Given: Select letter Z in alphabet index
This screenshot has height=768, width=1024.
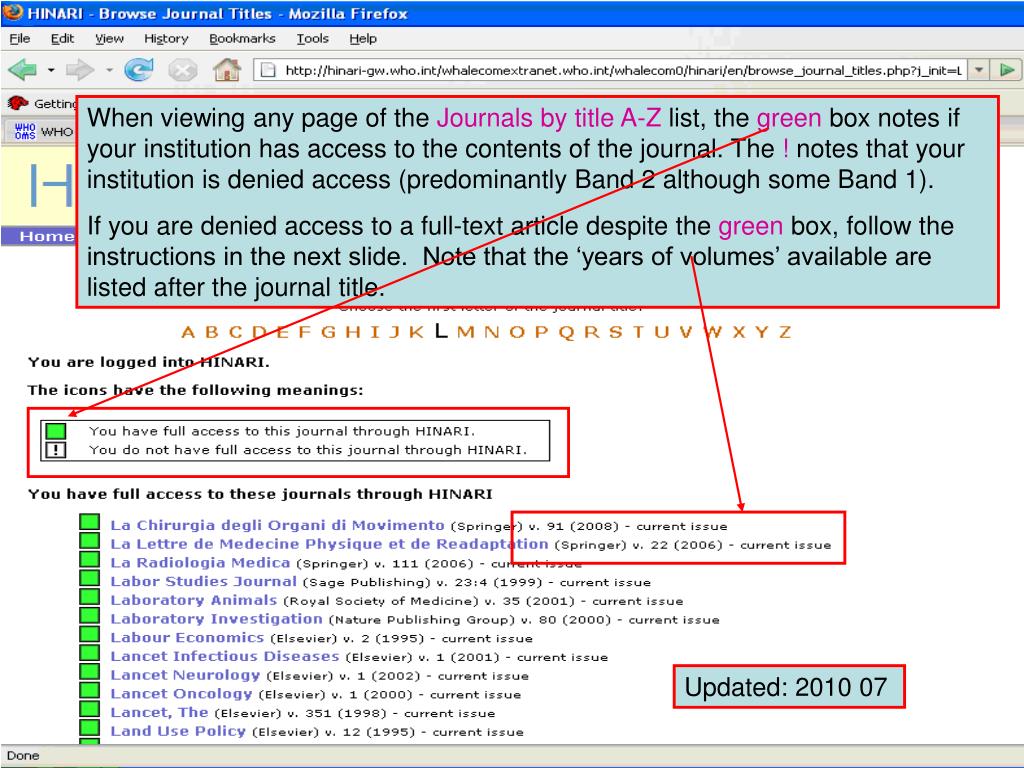Looking at the screenshot, I should click(784, 332).
